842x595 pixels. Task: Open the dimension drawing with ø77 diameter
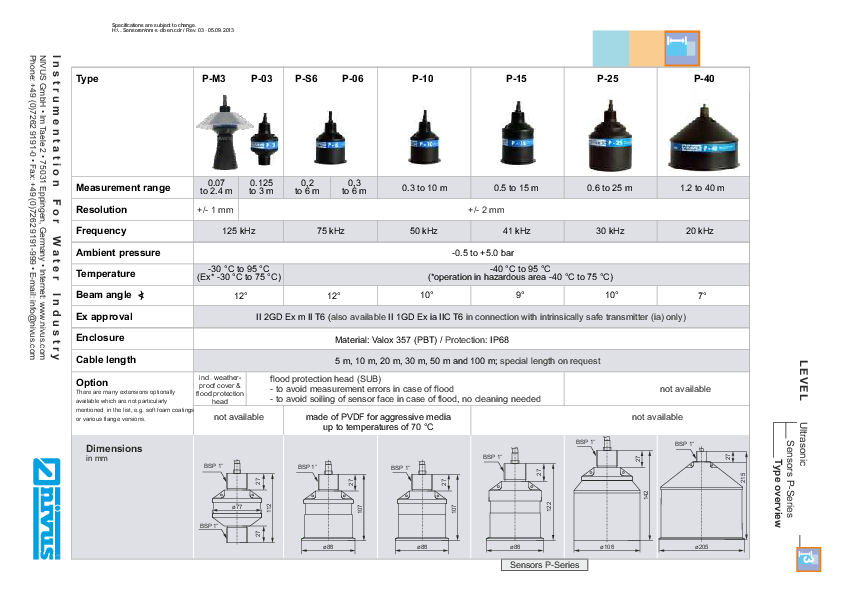pyautogui.click(x=237, y=500)
